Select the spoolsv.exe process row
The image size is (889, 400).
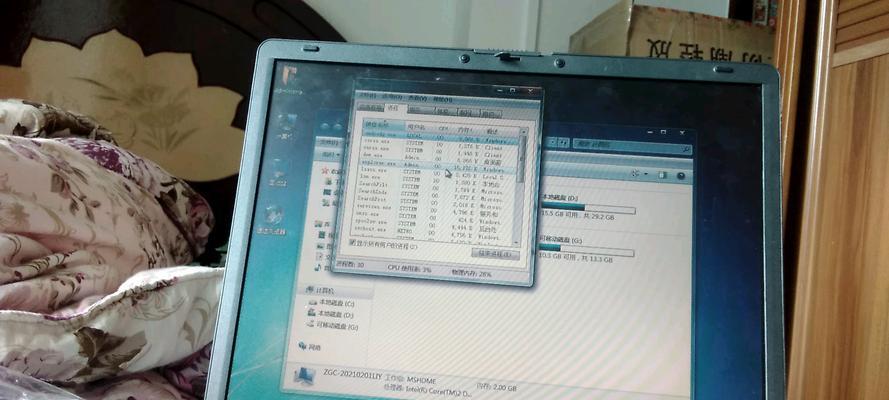(x=430, y=223)
